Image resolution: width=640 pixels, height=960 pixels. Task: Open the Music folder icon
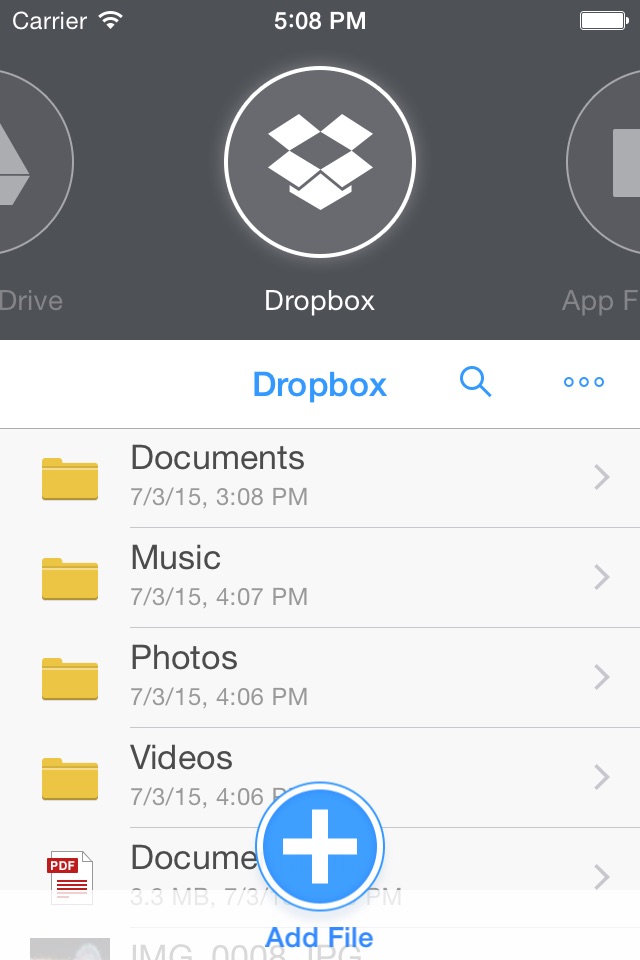[70, 578]
